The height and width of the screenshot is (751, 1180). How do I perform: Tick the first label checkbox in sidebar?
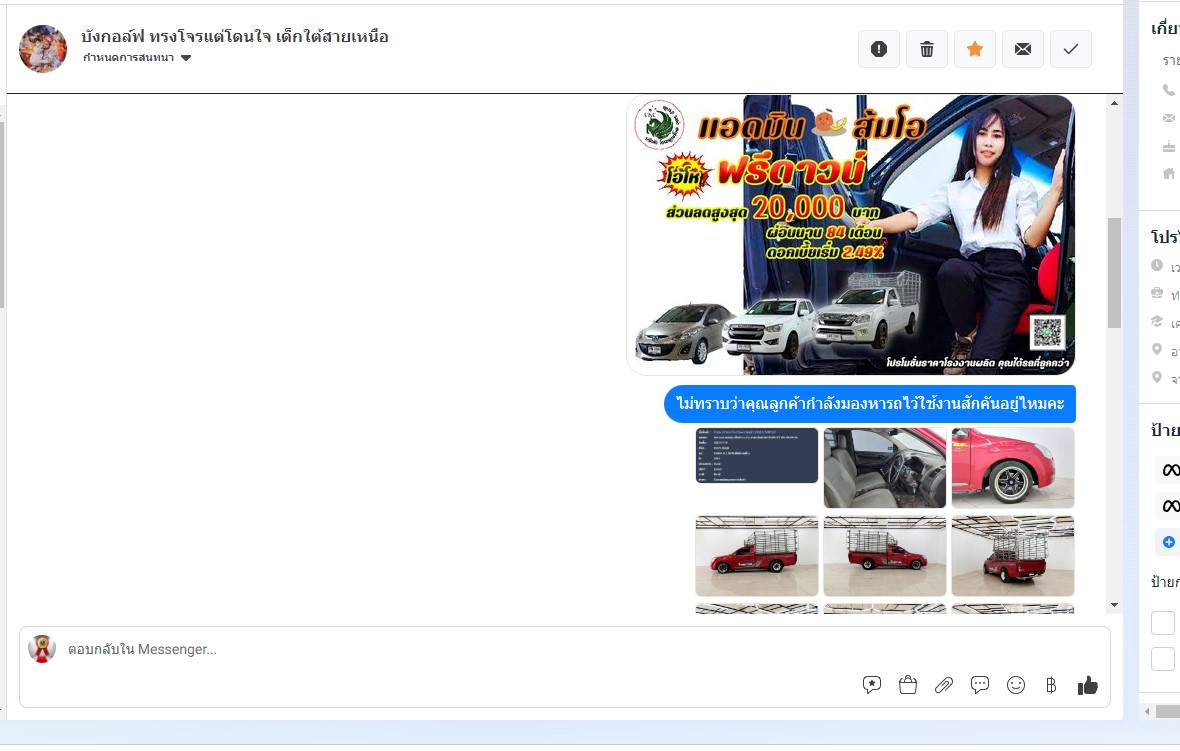1163,623
